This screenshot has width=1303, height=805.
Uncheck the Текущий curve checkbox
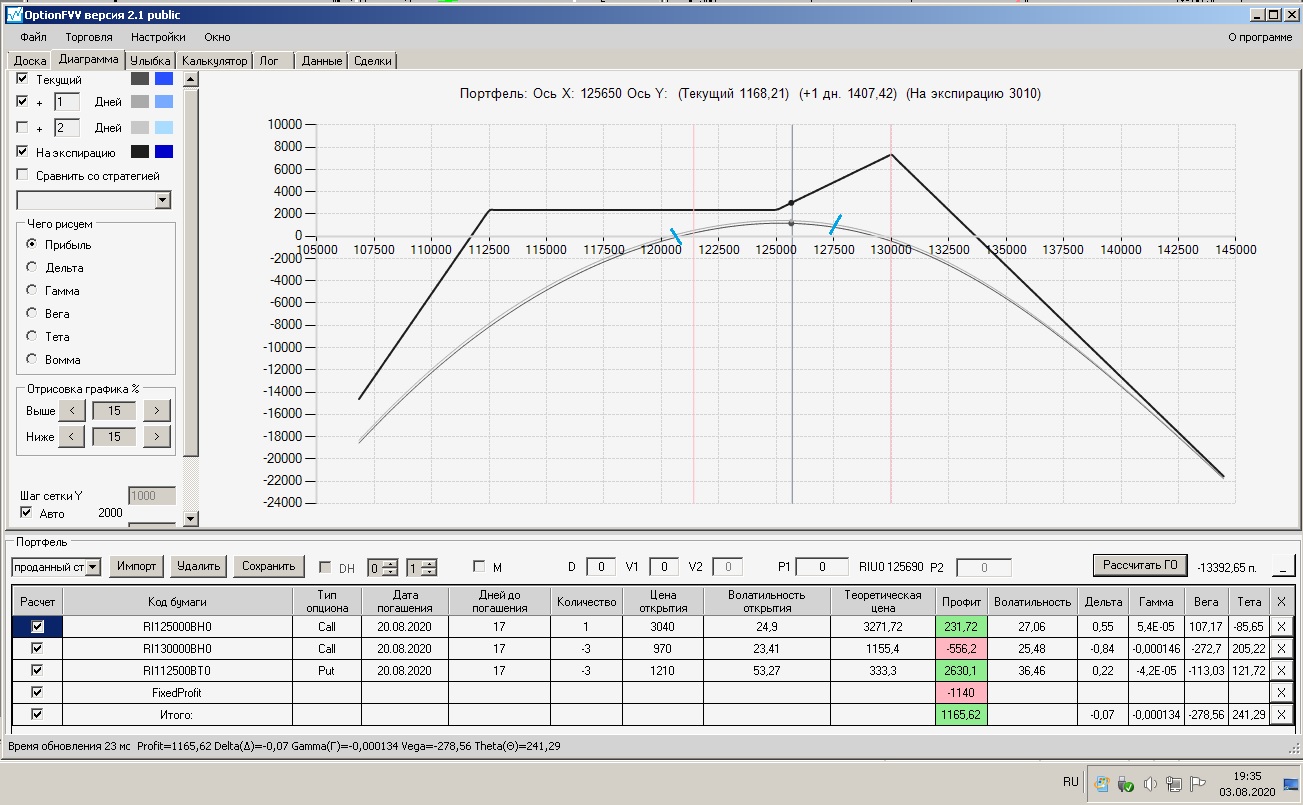tap(23, 79)
